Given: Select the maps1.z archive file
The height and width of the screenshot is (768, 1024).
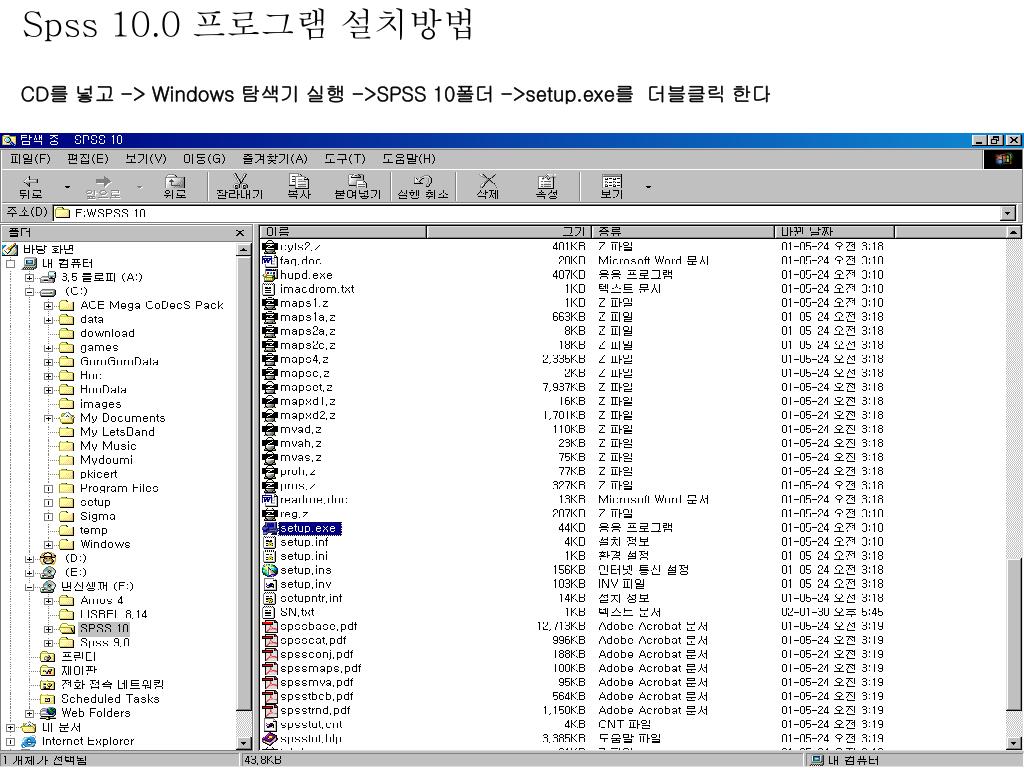Looking at the screenshot, I should coord(304,303).
